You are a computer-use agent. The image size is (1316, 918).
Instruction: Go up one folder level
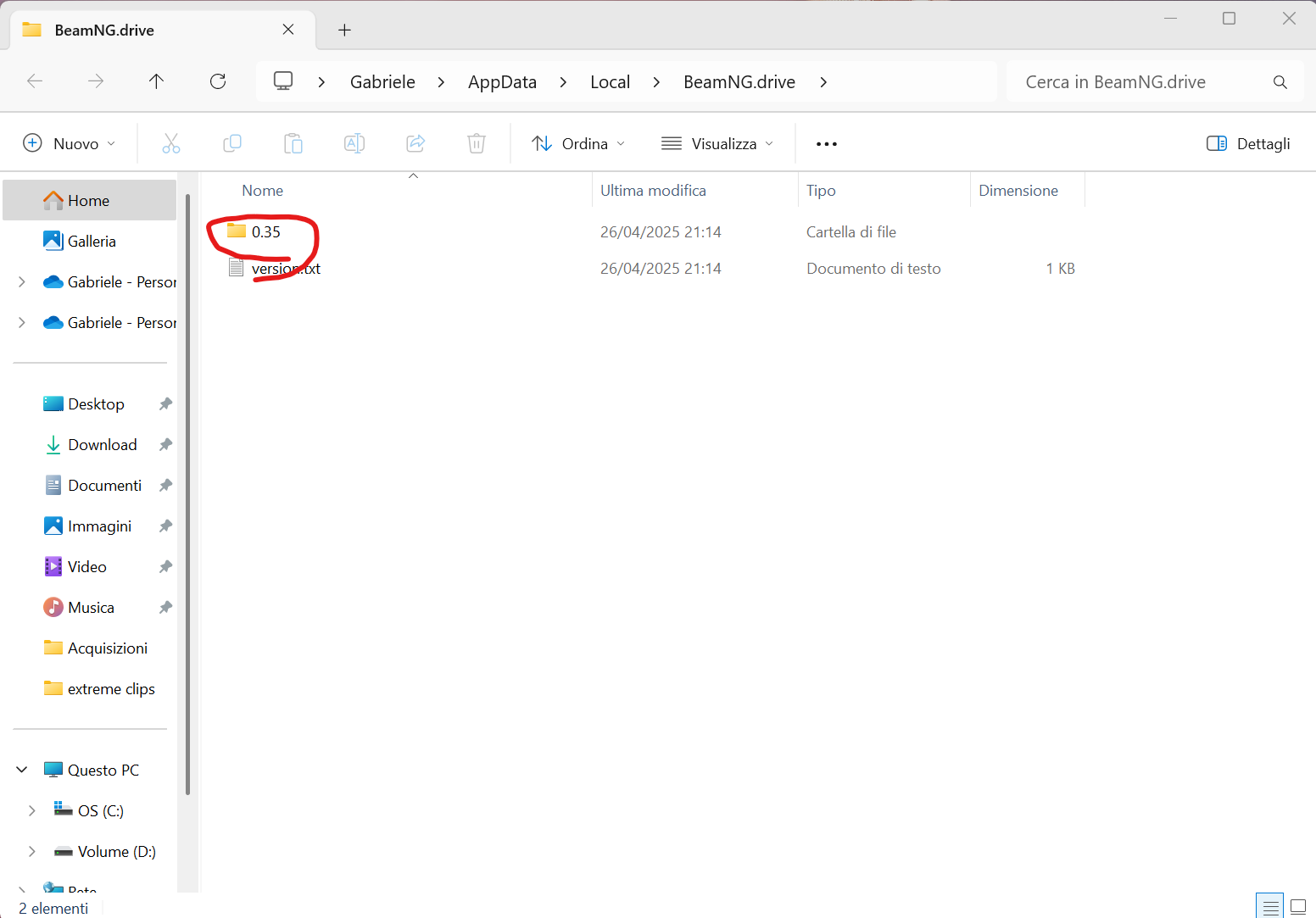tap(156, 81)
